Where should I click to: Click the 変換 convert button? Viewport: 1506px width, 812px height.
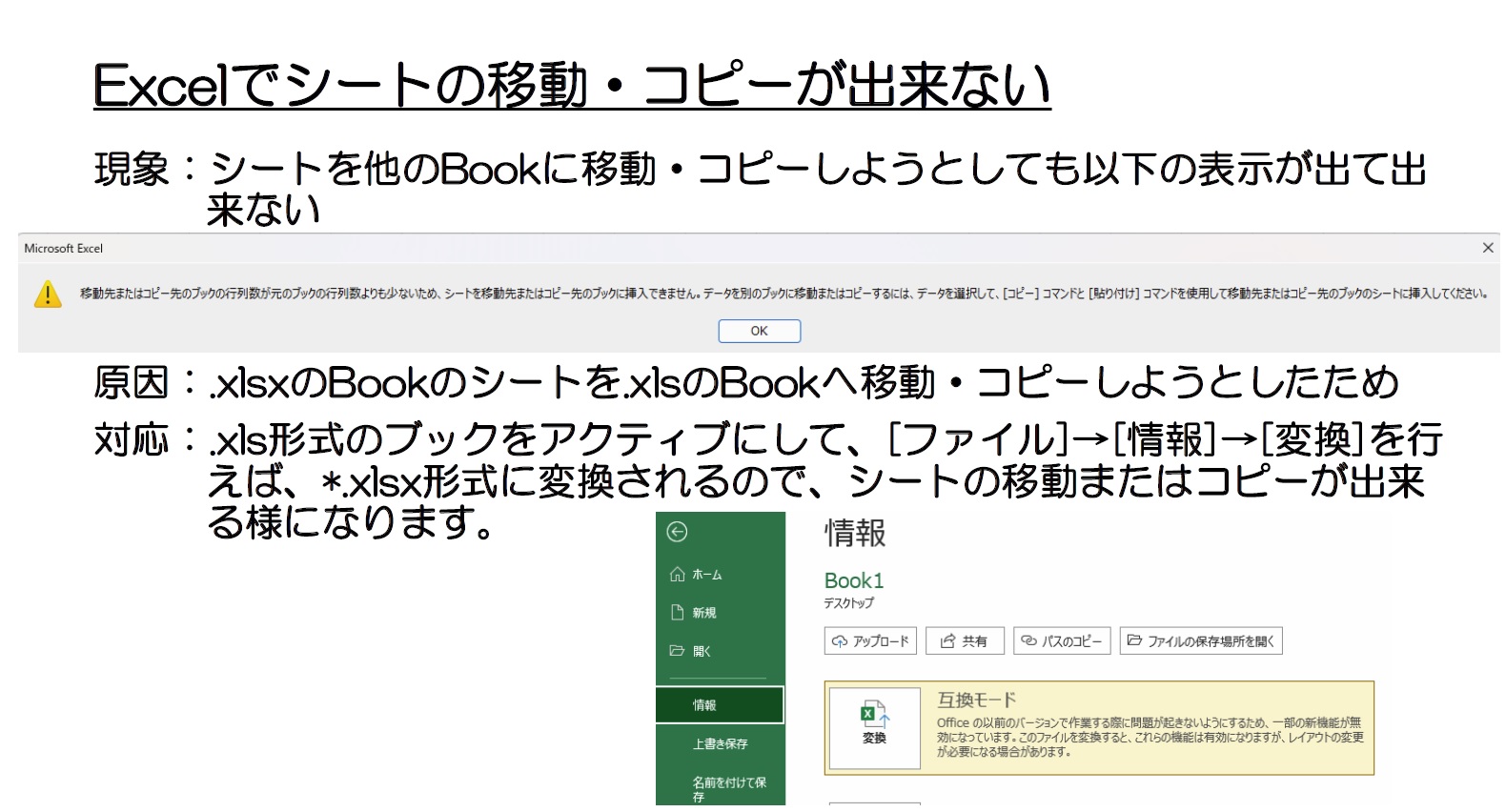coord(875,728)
